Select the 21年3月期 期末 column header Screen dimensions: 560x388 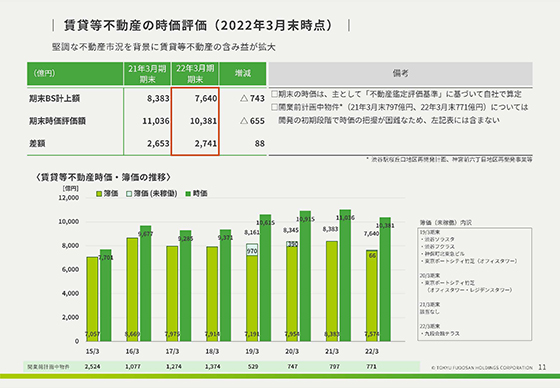pyautogui.click(x=147, y=74)
